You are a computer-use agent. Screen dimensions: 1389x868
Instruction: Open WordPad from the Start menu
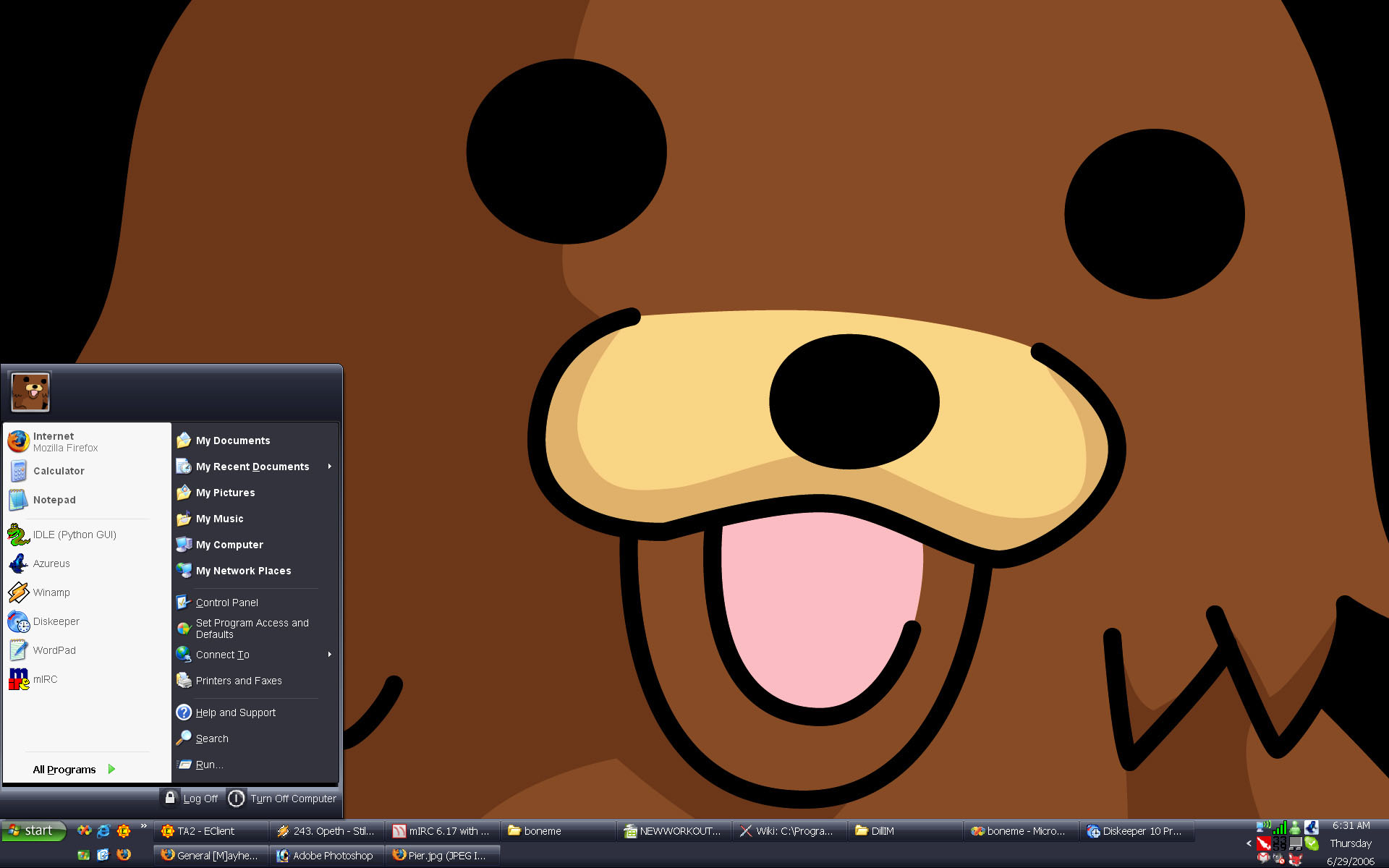[86, 650]
